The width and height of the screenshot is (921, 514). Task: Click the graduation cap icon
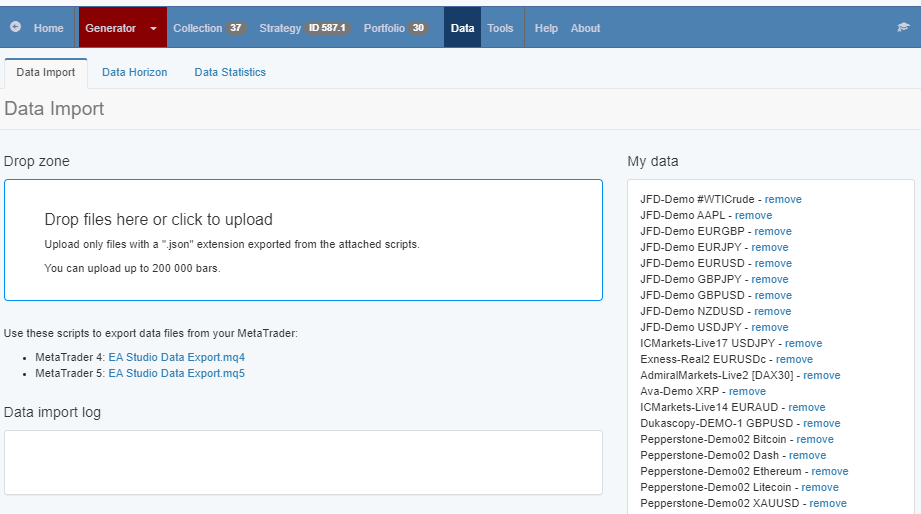(903, 28)
